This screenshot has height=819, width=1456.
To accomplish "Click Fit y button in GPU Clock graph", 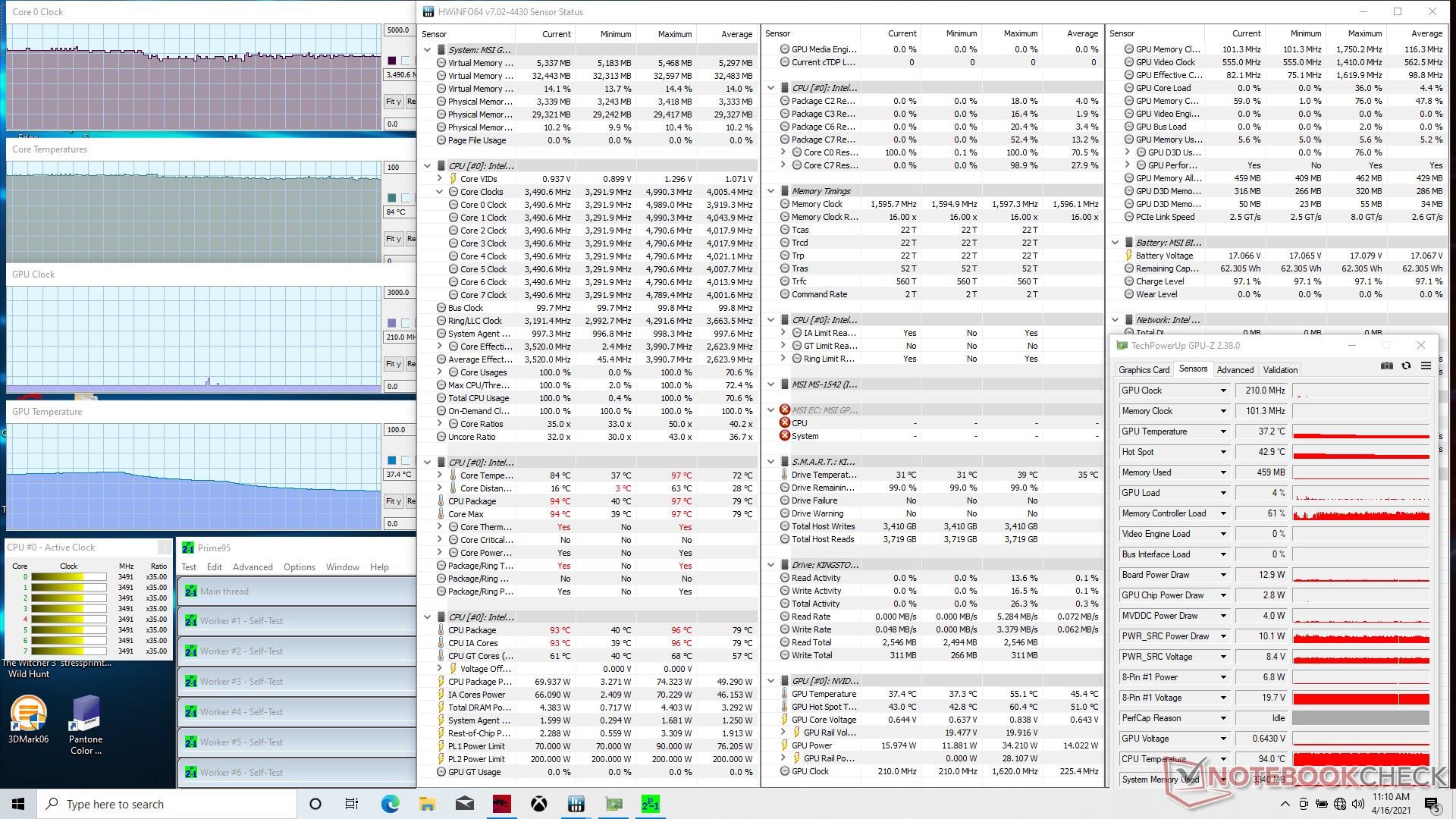I will point(393,364).
